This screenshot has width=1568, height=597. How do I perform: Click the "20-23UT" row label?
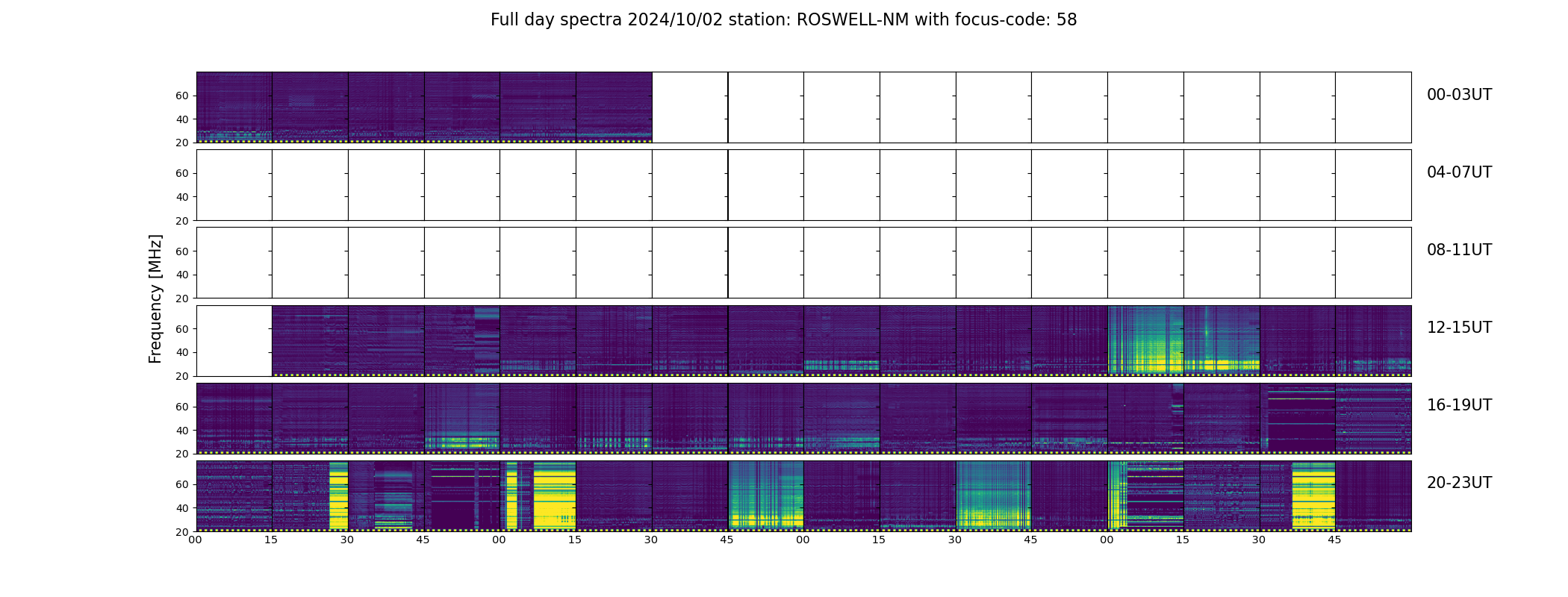(x=1459, y=483)
